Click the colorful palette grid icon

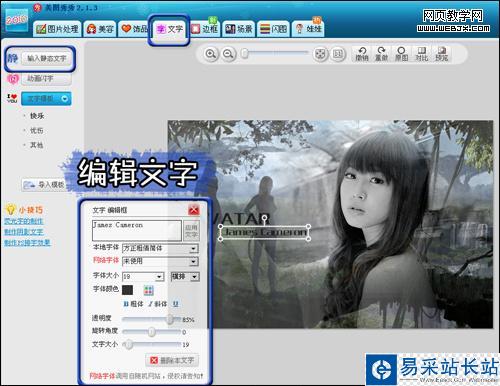point(148,290)
